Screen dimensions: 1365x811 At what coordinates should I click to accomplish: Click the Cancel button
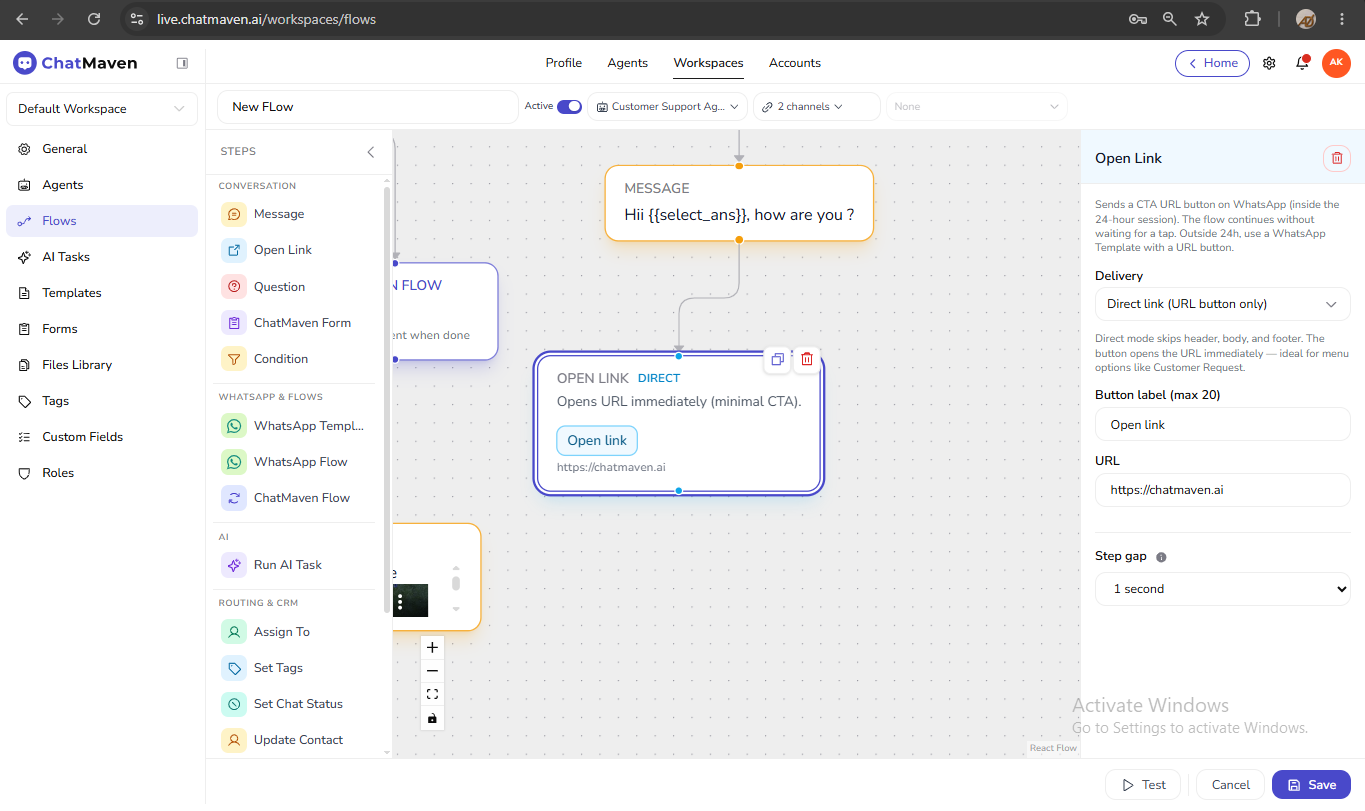click(x=1230, y=785)
